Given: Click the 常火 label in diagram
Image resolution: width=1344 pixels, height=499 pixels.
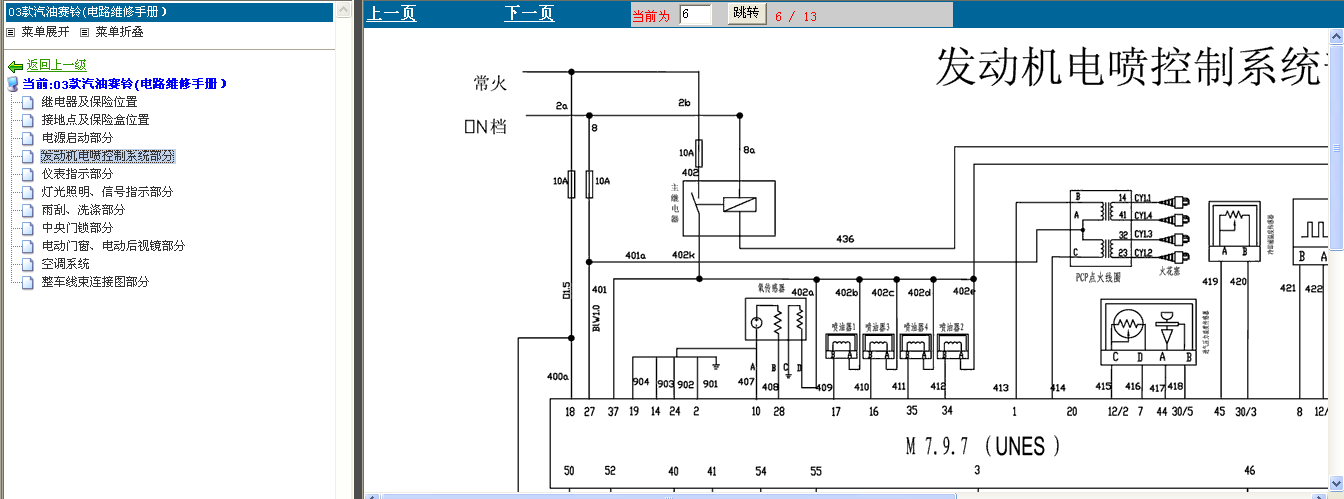Looking at the screenshot, I should pos(491,83).
